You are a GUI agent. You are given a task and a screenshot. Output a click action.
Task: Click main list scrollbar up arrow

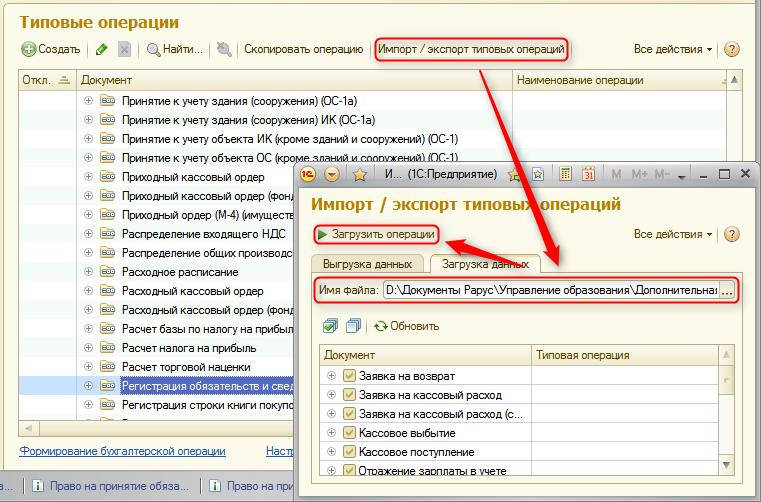tap(734, 80)
